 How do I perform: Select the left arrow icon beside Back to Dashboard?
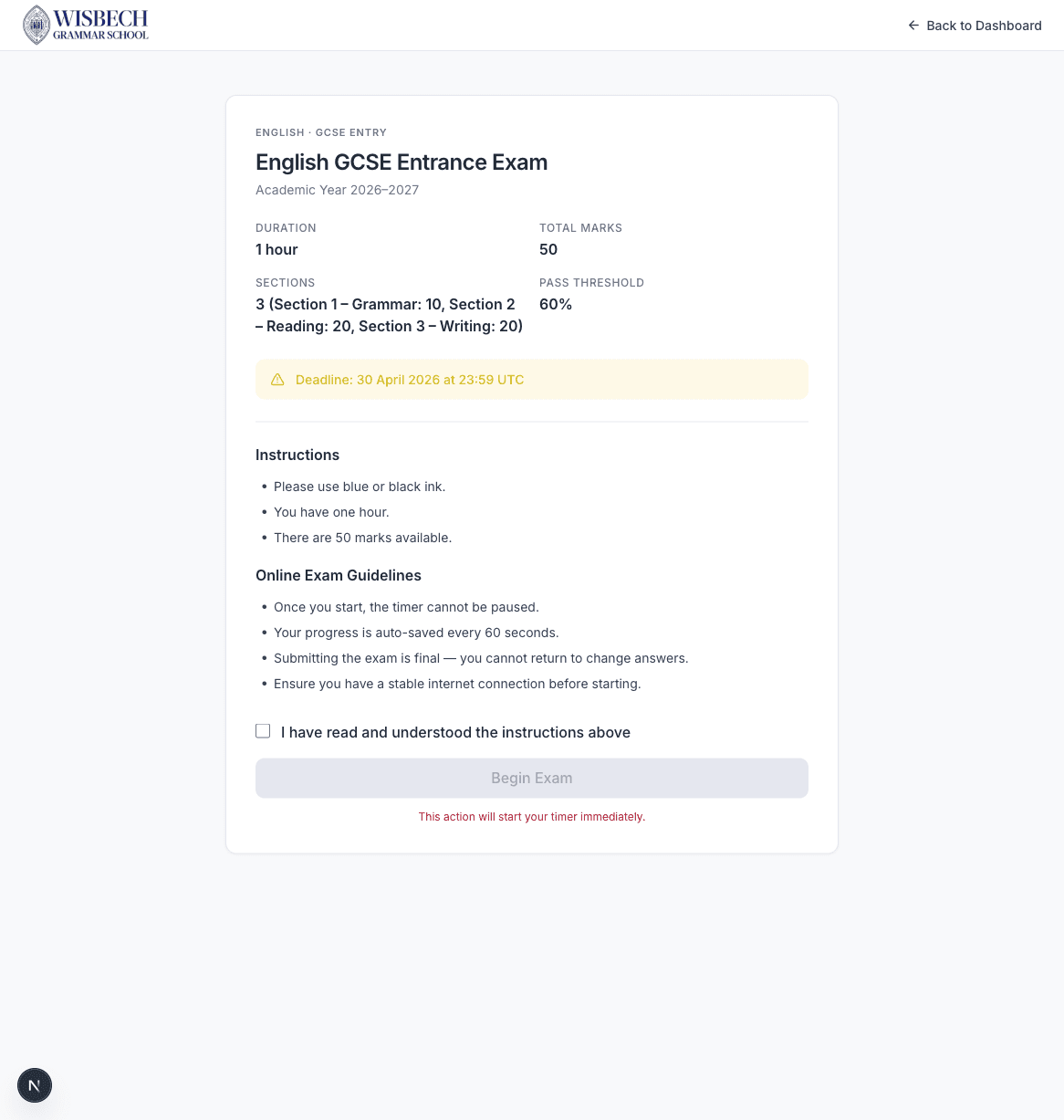(913, 26)
